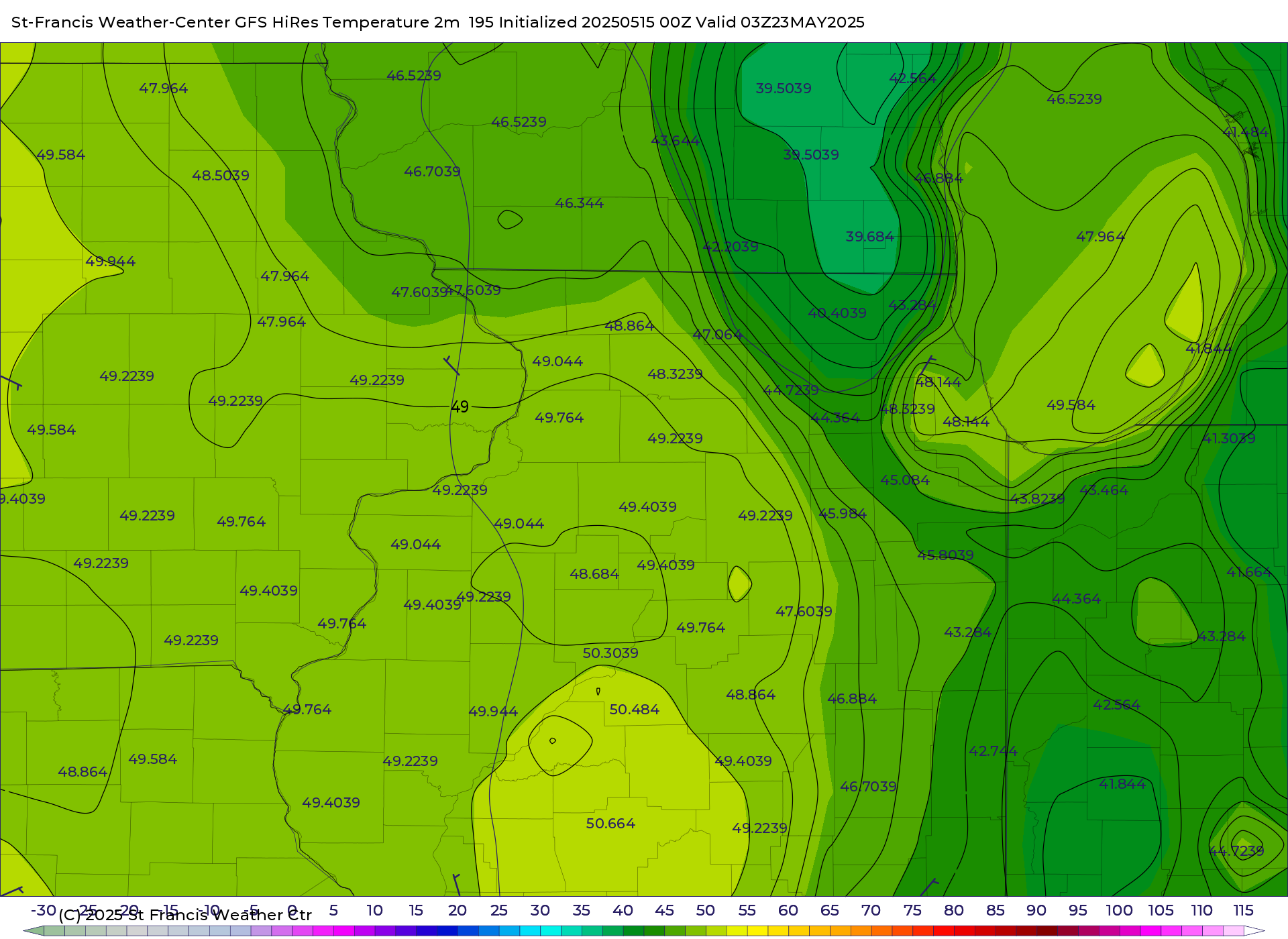This screenshot has width=1288, height=939.
Task: Click the temperature value "41.3039"
Action: 1228,438
